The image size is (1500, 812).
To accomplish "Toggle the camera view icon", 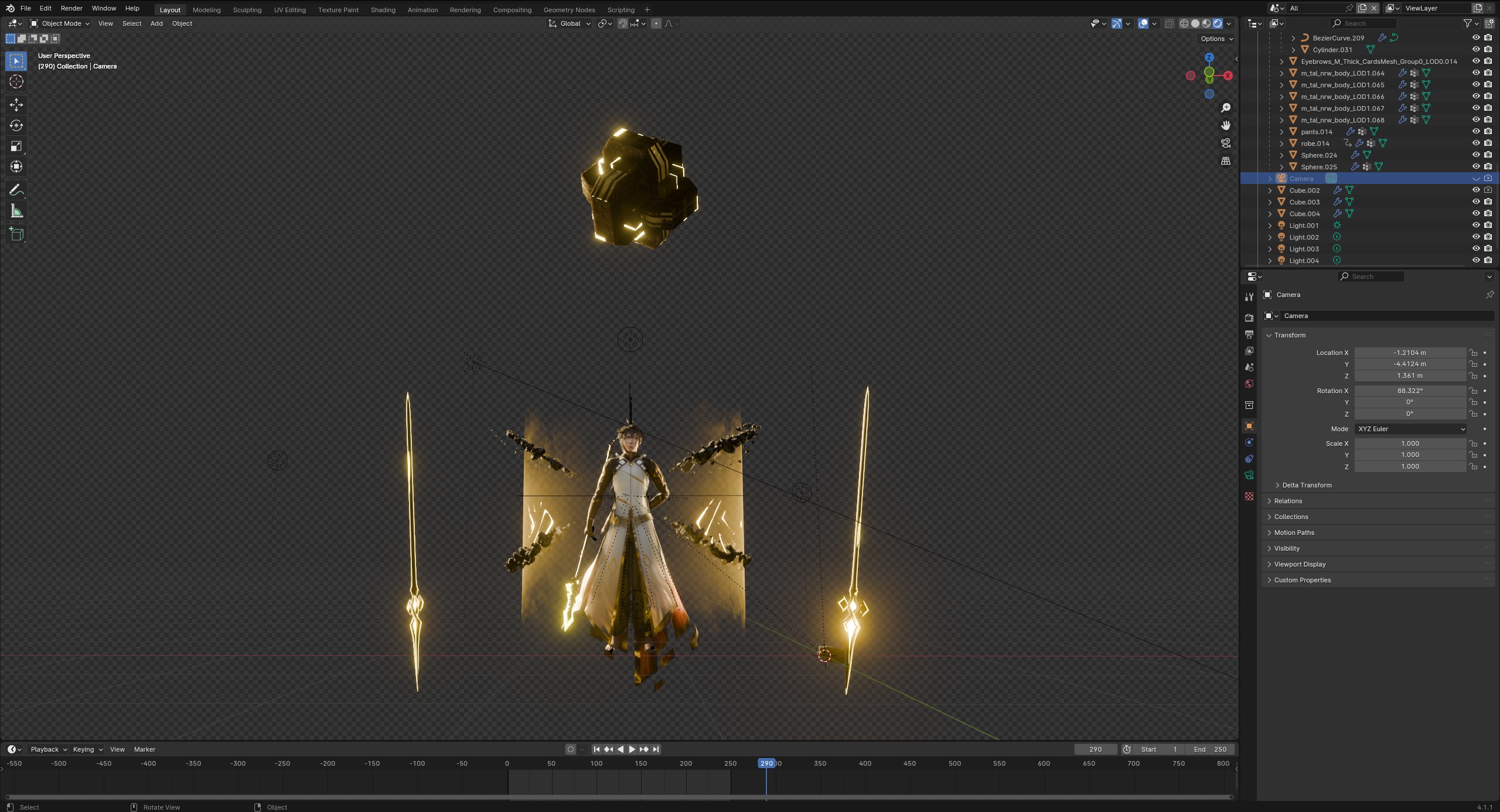I will coord(1225,143).
